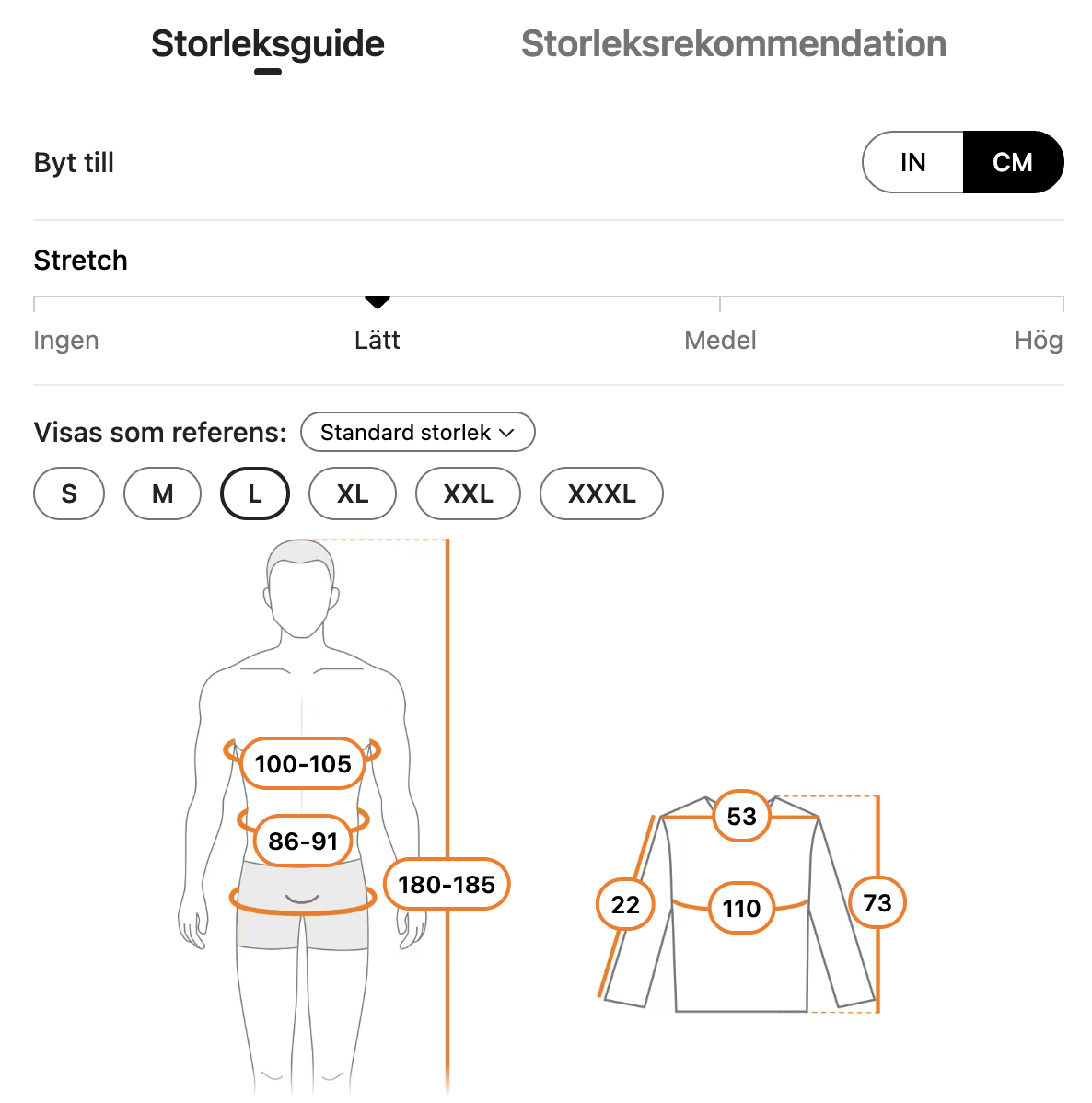Click the chevron in Standard storlek selector
Screen dimensions: 1092x1103
(x=506, y=434)
